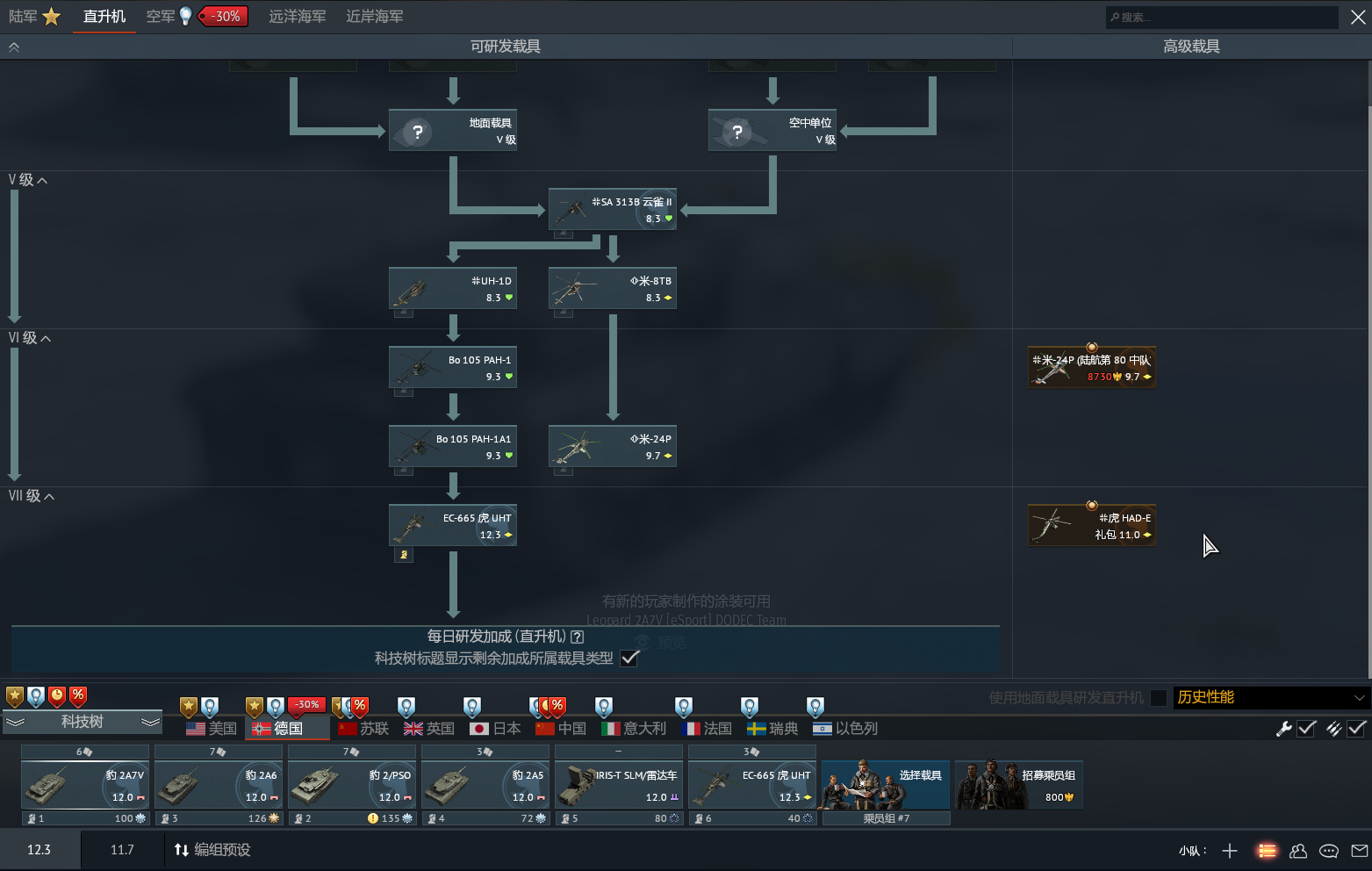The image size is (1372, 871).
Task: Toggle the checkbox beside the ammunition icon
Action: tap(1357, 728)
